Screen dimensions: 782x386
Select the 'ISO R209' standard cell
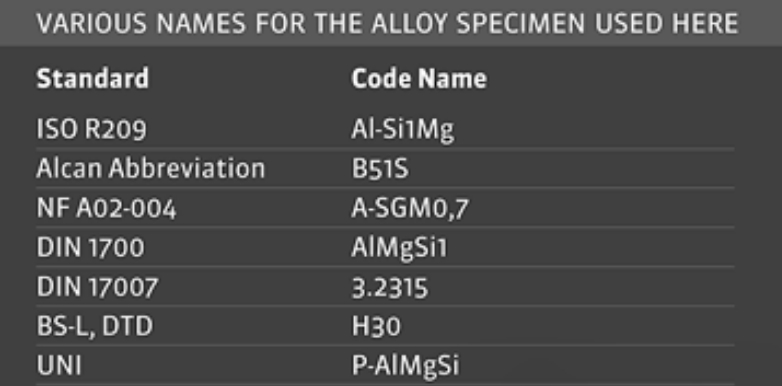tap(91, 130)
